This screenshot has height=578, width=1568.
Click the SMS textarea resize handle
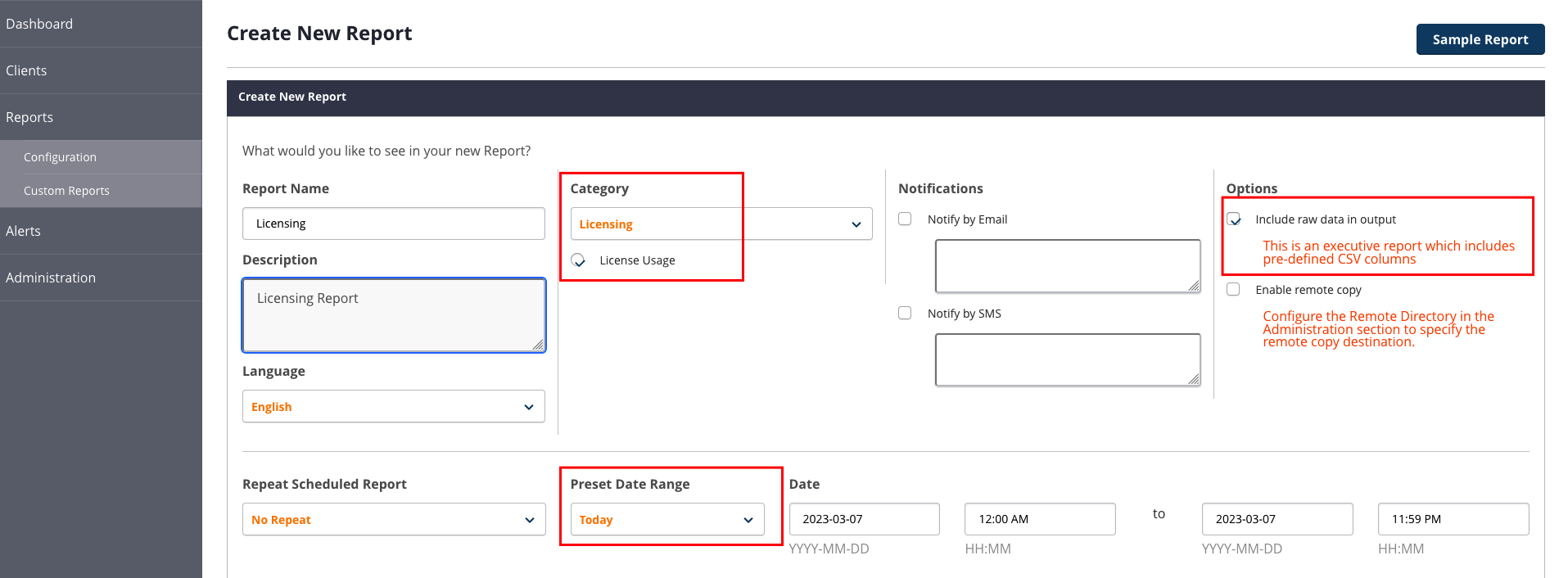coord(1194,379)
